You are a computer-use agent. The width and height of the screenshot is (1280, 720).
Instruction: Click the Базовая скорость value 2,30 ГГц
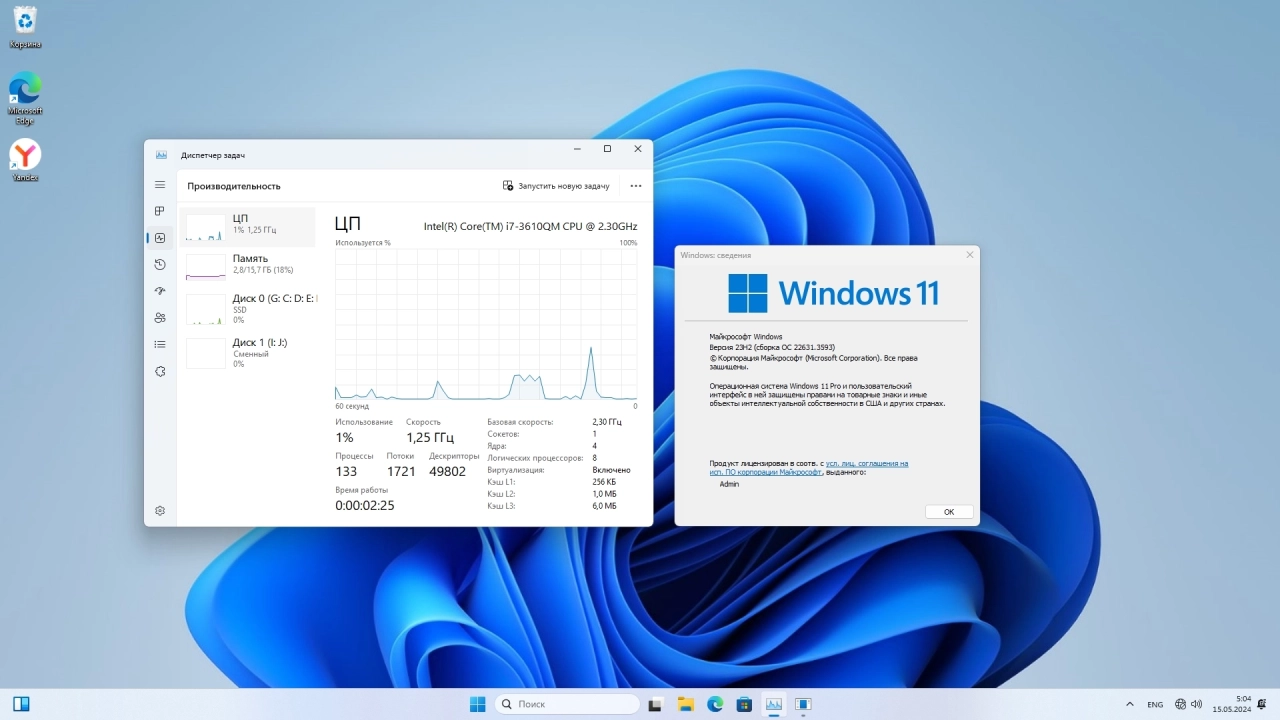607,422
